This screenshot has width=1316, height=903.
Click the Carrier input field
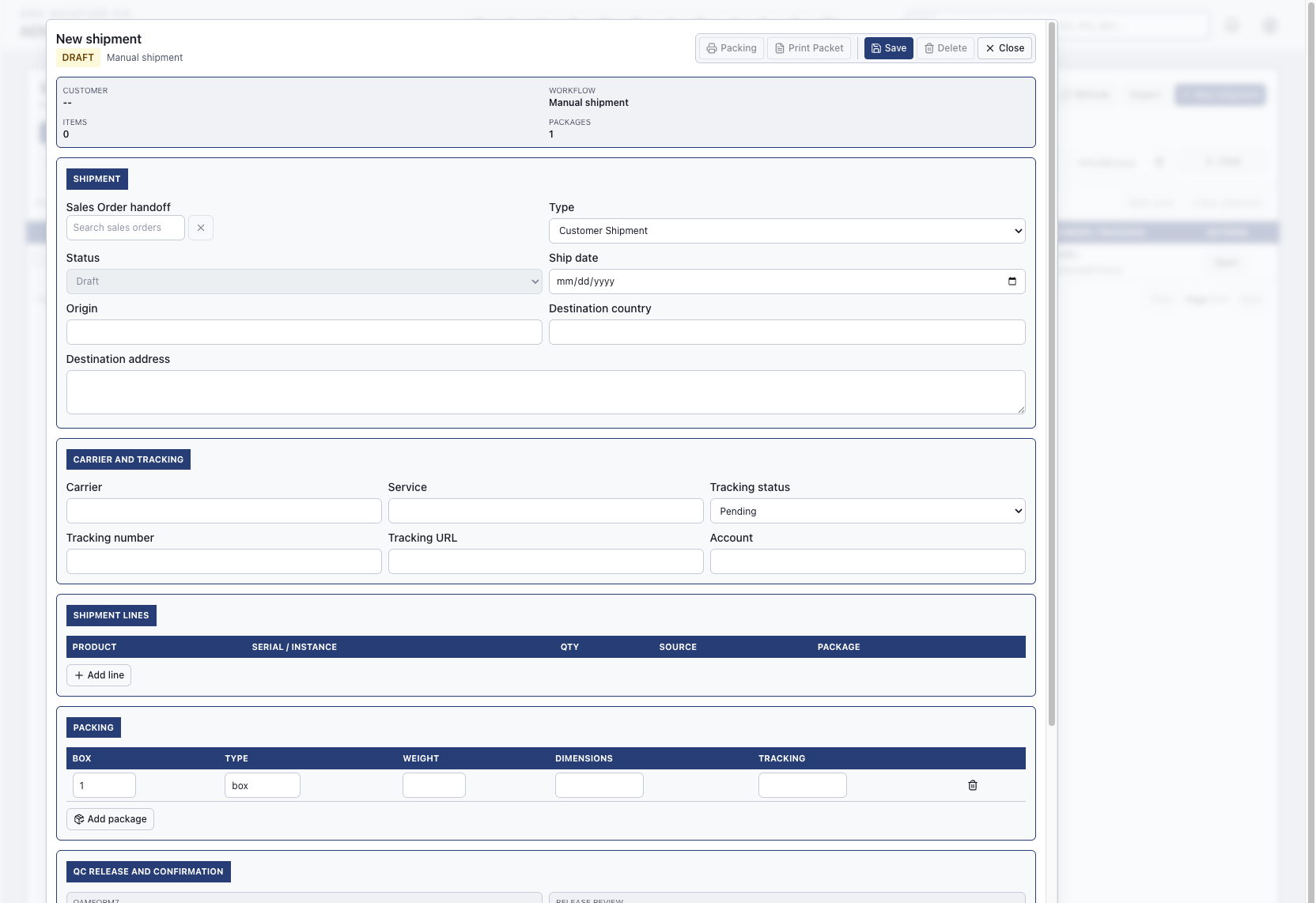pos(224,511)
